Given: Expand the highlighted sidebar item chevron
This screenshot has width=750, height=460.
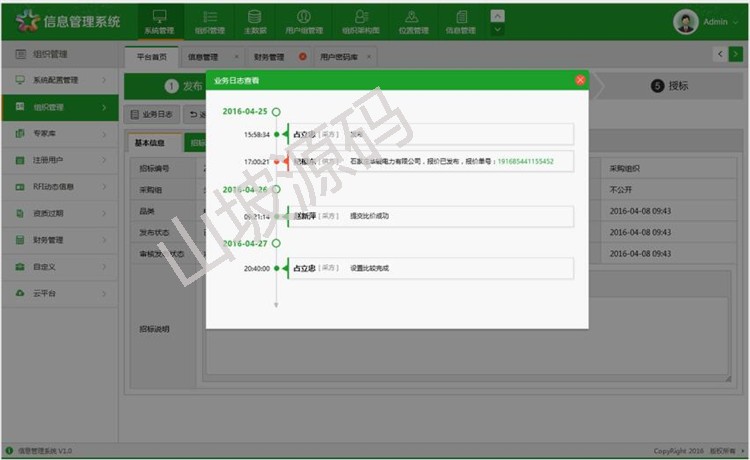Looking at the screenshot, I should 104,107.
